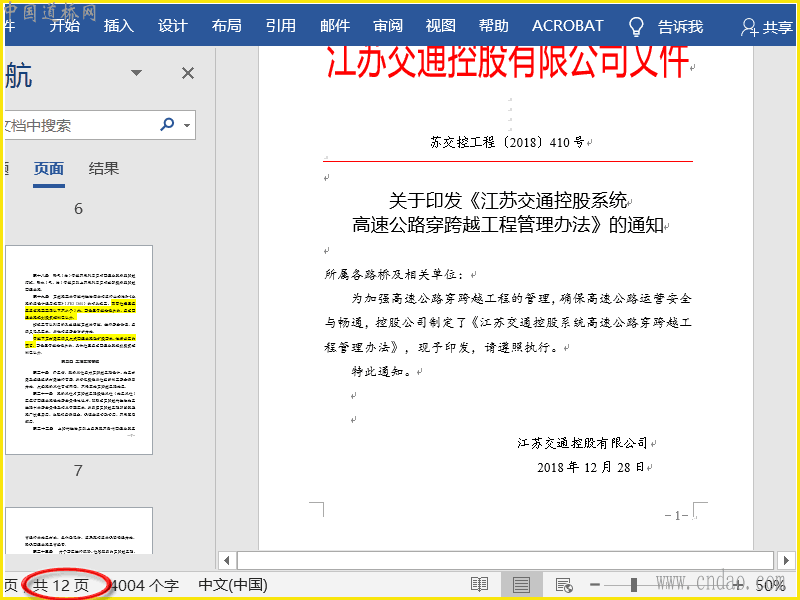Switch to the 设计 ribbon tab
Screen dimensions: 800x600
(x=173, y=26)
